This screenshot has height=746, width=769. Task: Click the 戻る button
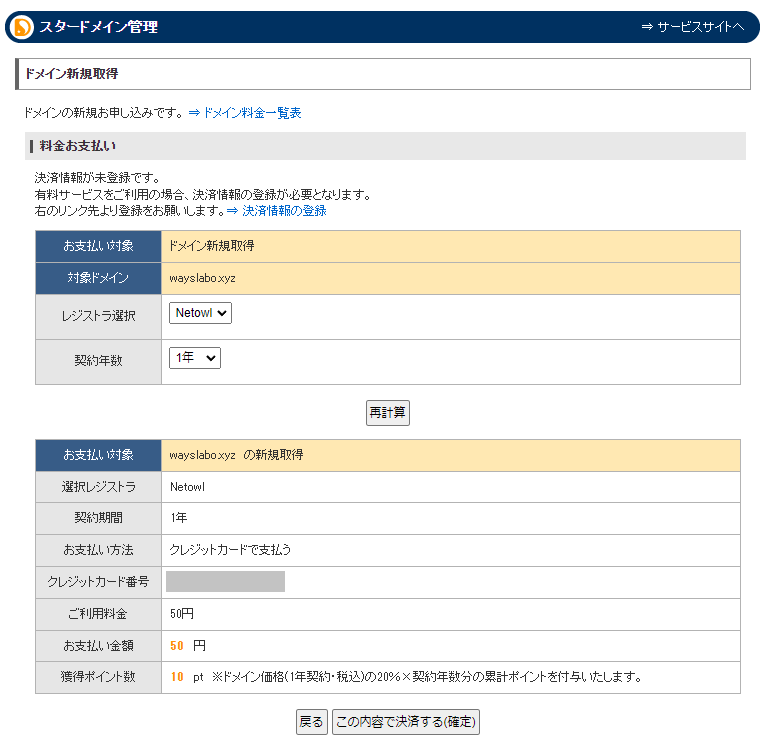[311, 722]
